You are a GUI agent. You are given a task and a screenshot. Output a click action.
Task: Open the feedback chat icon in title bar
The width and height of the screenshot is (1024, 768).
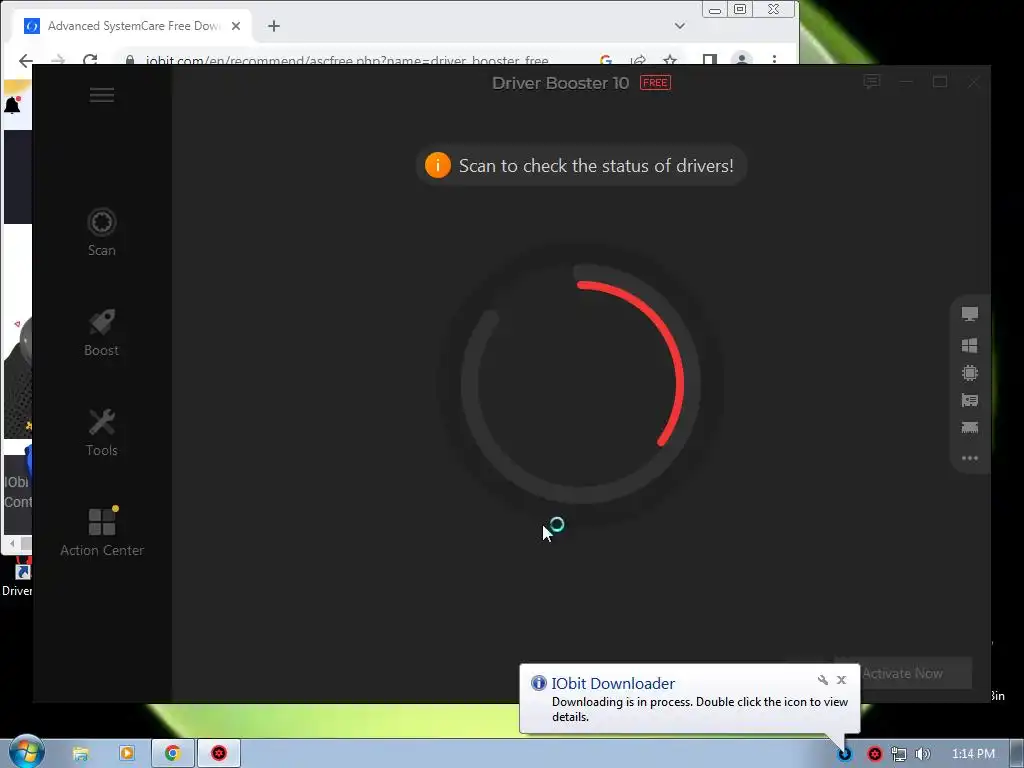[871, 82]
